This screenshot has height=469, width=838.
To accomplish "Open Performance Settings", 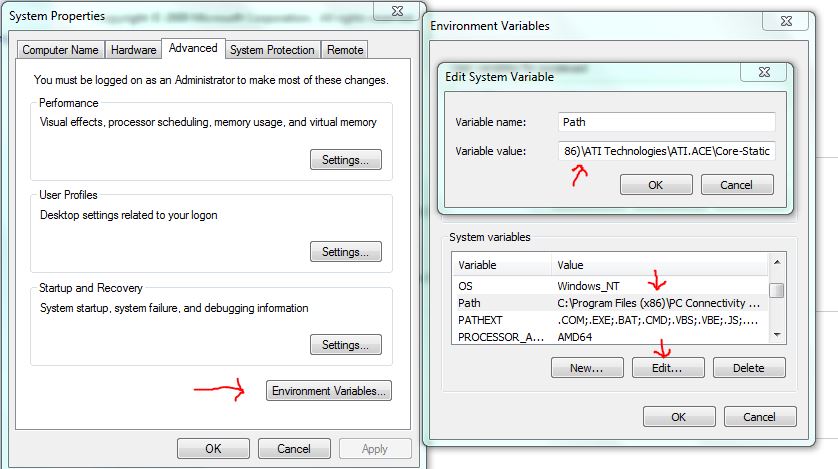I will click(345, 159).
